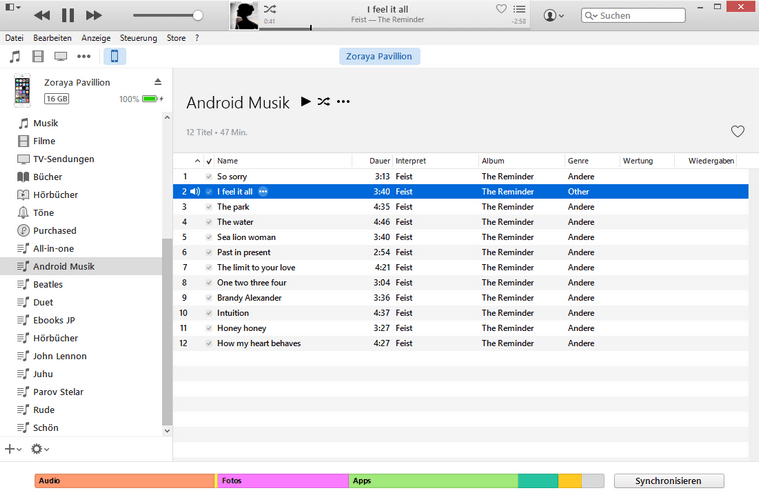759x500 pixels.
Task: Click the Suchen search field
Action: [x=633, y=15]
